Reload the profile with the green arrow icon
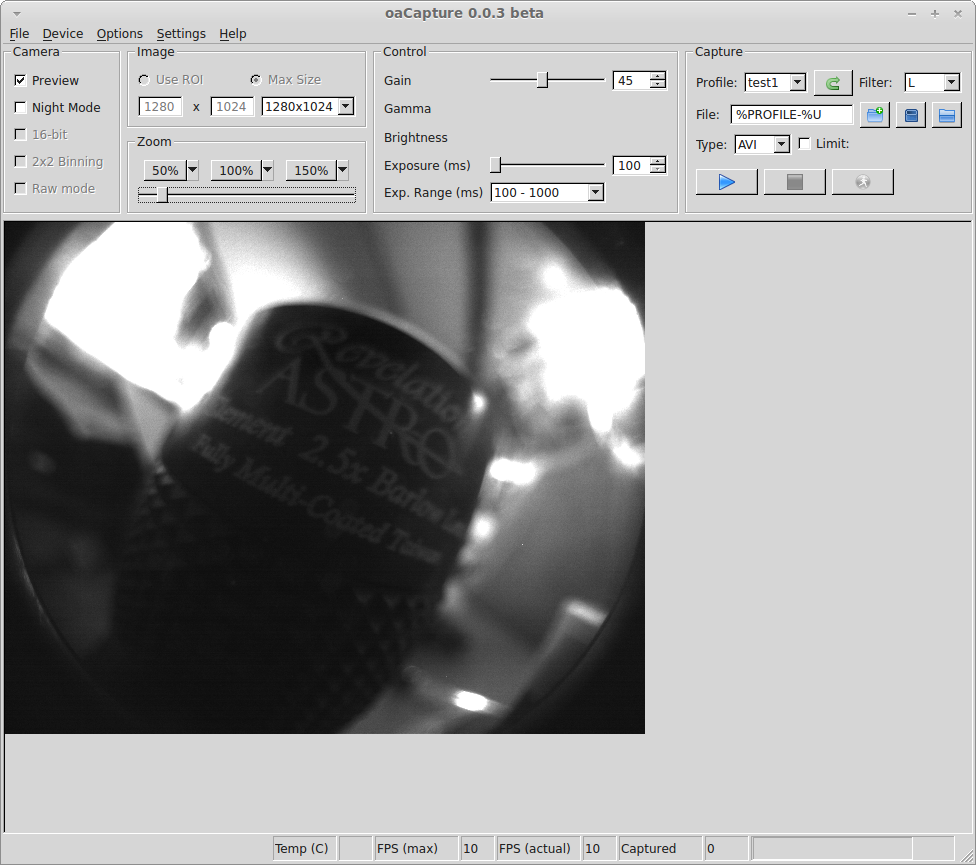The width and height of the screenshot is (976, 865). [833, 83]
